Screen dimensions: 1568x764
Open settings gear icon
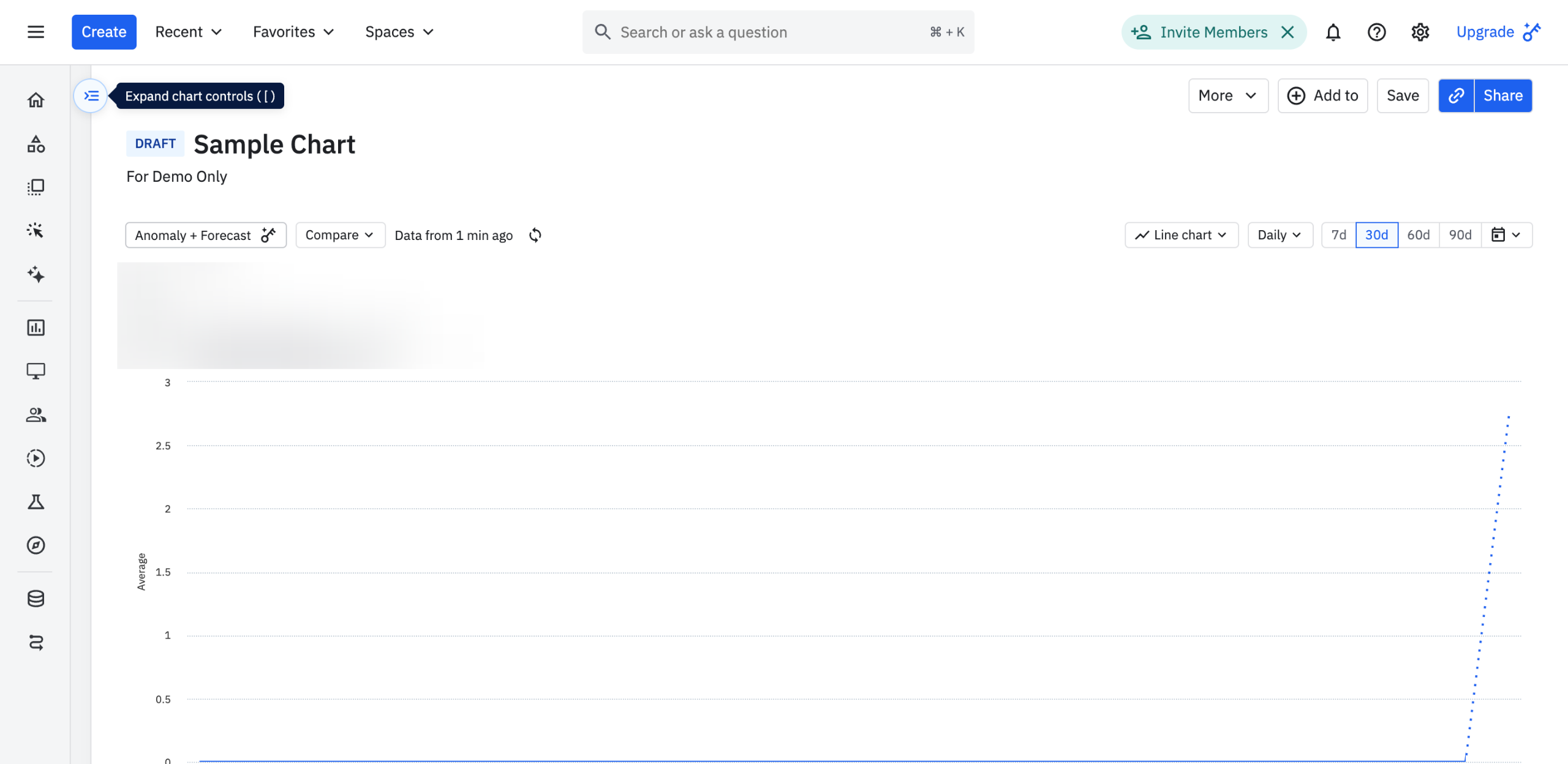coord(1420,32)
